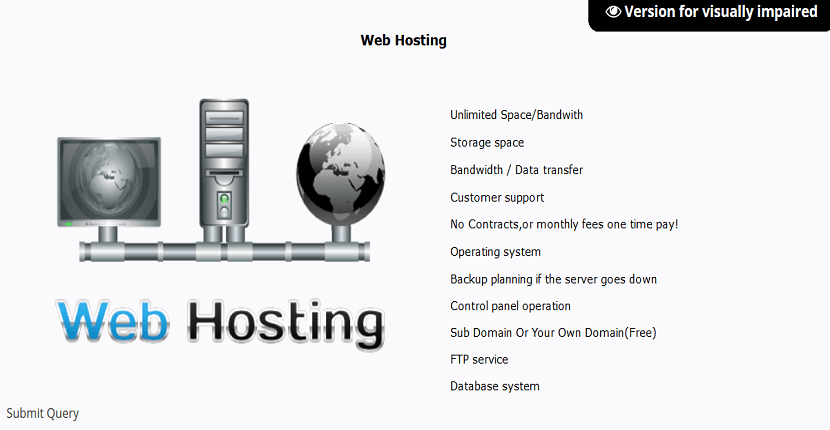Click the "Database system" feature text
Viewport: 830px width, 430px height.
click(x=495, y=387)
